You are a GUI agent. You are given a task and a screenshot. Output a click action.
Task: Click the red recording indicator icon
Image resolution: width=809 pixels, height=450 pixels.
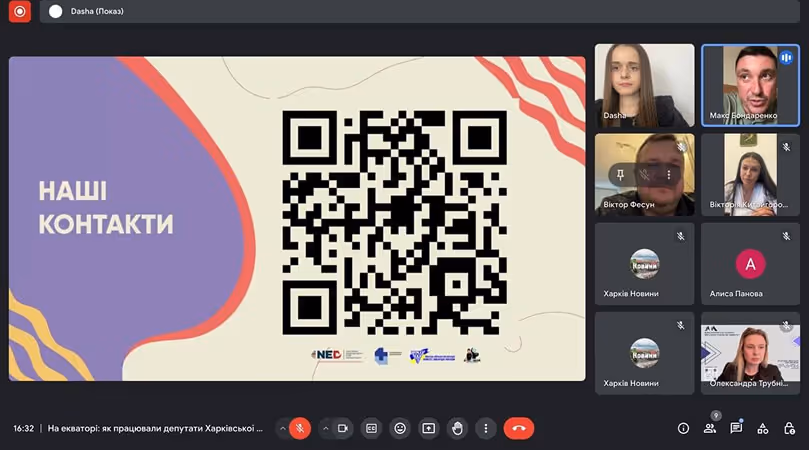[x=20, y=11]
